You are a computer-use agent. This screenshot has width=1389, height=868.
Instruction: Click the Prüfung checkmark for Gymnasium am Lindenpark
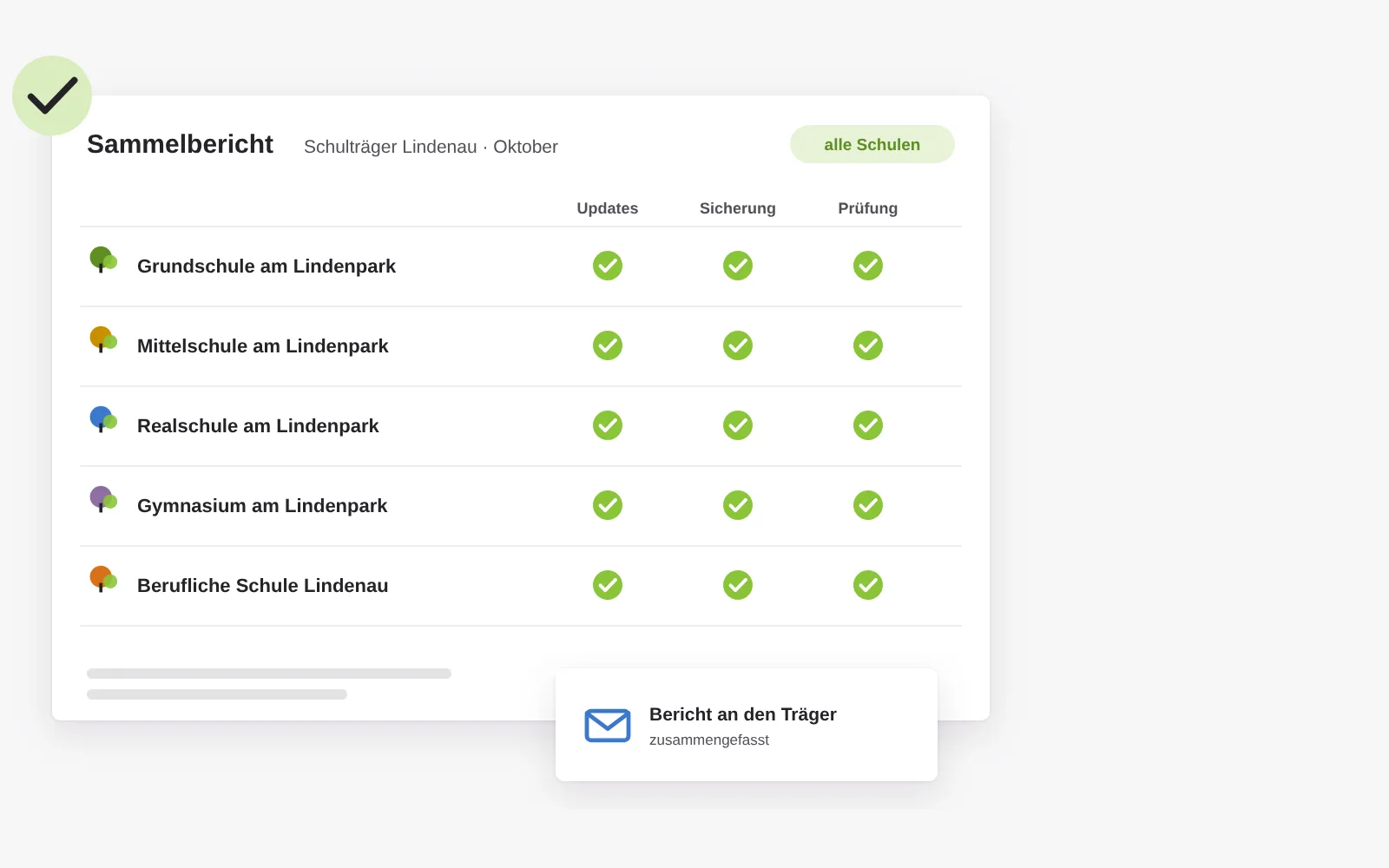[868, 505]
